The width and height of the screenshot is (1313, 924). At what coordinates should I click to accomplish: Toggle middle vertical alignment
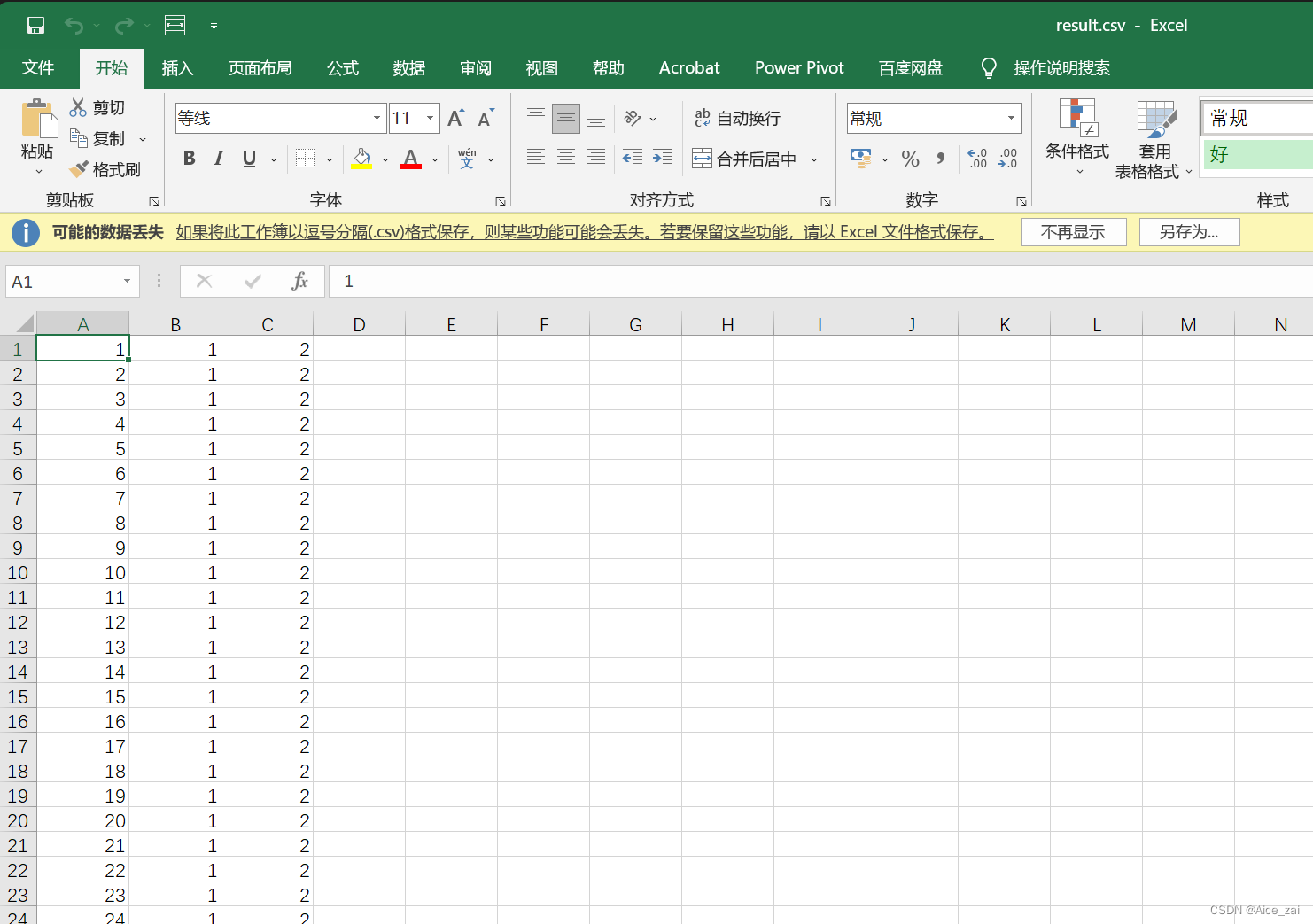coord(566,118)
